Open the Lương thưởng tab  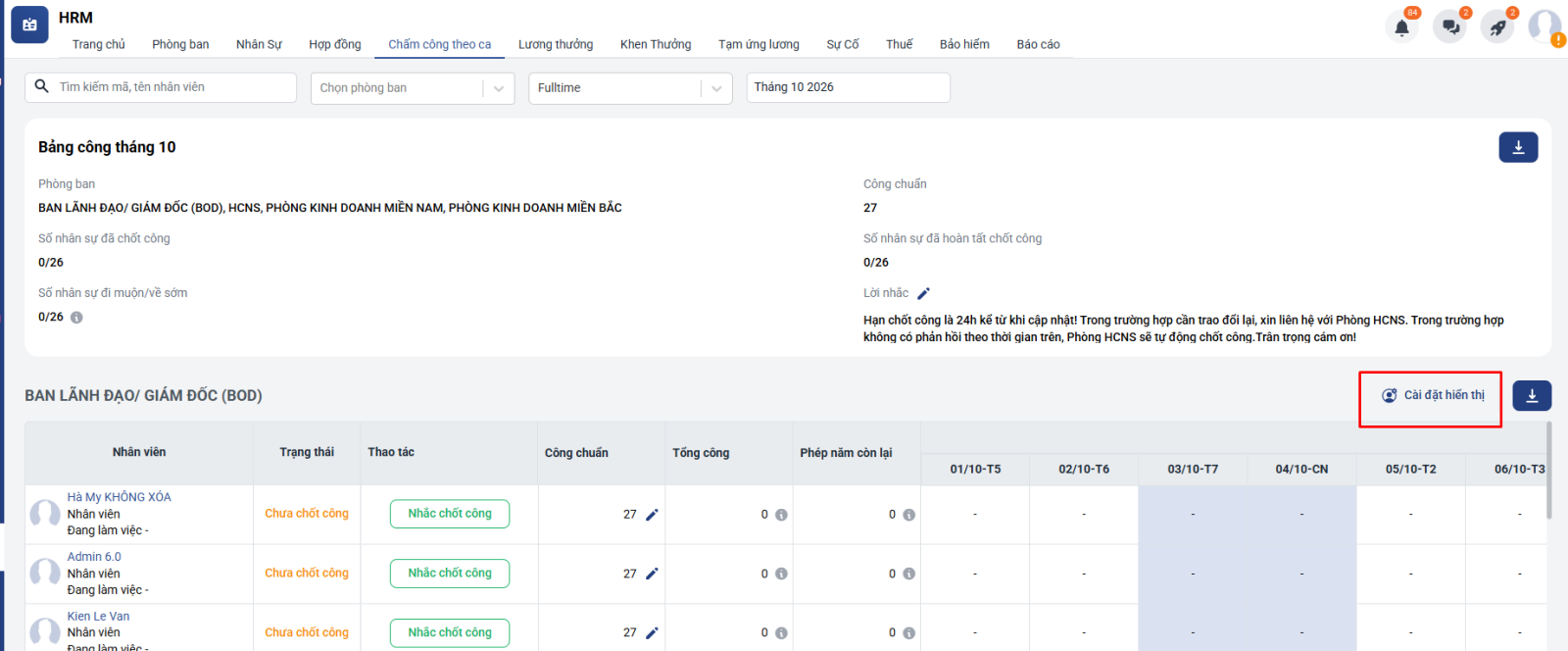click(x=556, y=44)
